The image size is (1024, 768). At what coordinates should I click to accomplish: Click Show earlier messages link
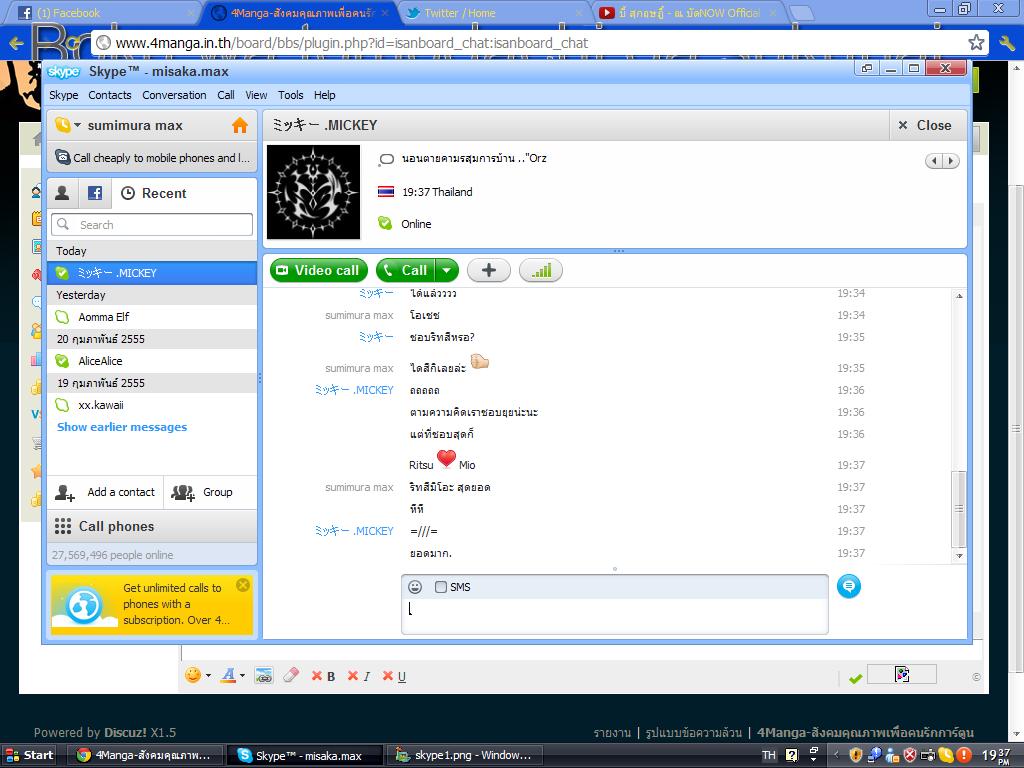[x=122, y=427]
